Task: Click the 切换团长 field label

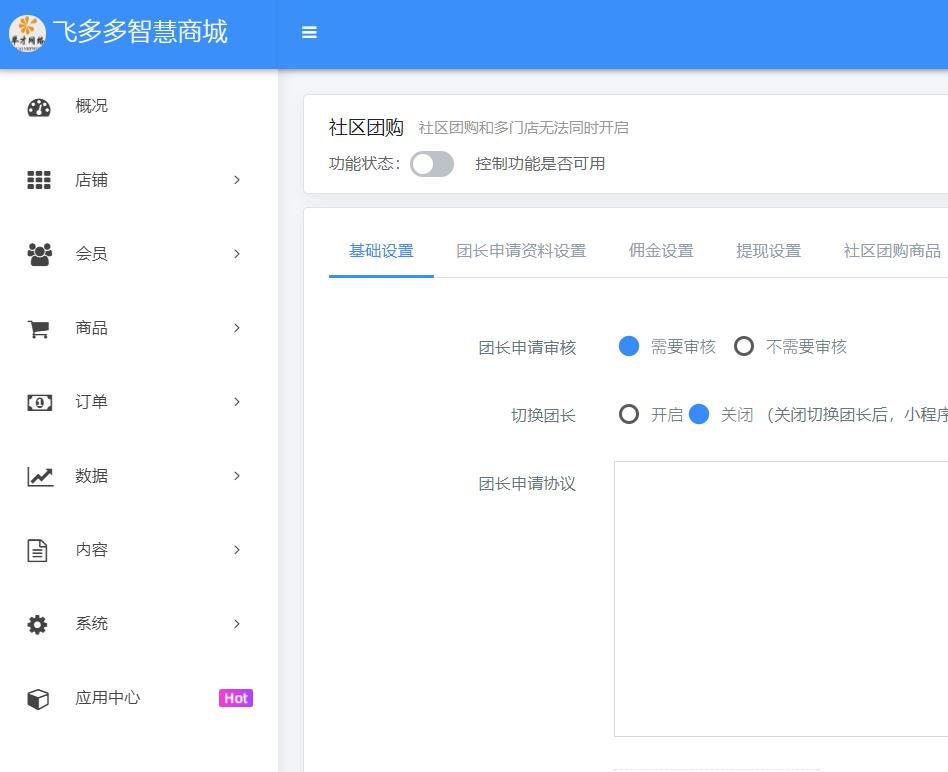Action: coord(544,415)
